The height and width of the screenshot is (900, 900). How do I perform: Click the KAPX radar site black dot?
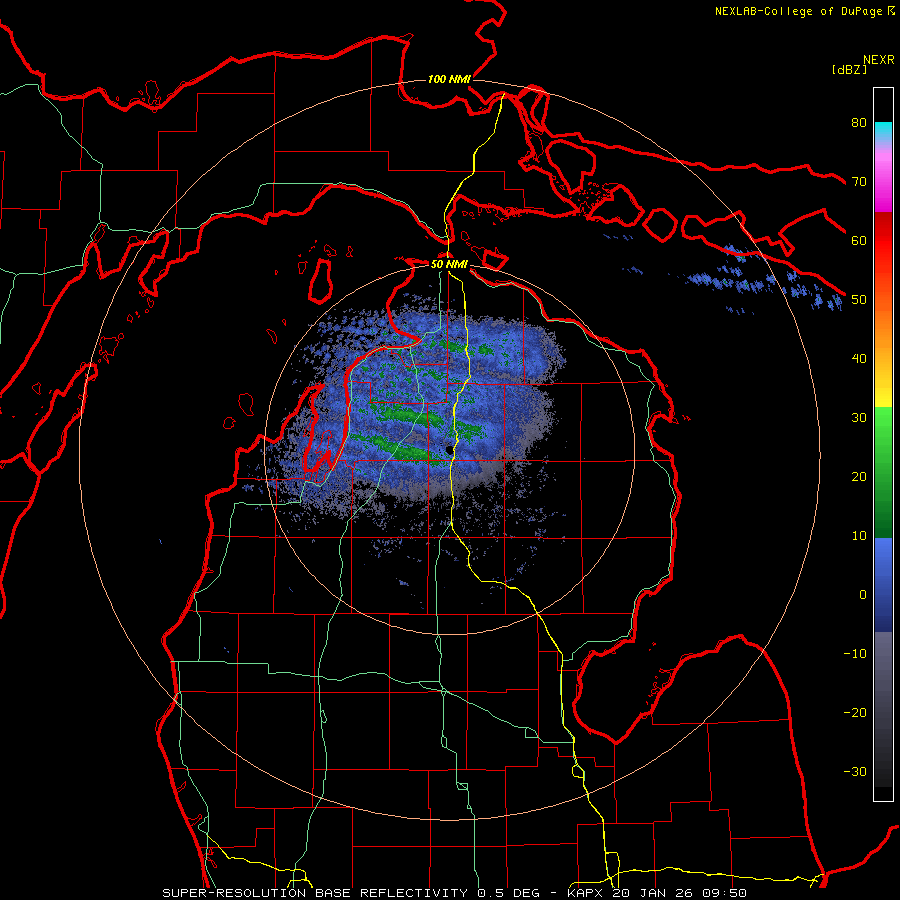pyautogui.click(x=449, y=450)
